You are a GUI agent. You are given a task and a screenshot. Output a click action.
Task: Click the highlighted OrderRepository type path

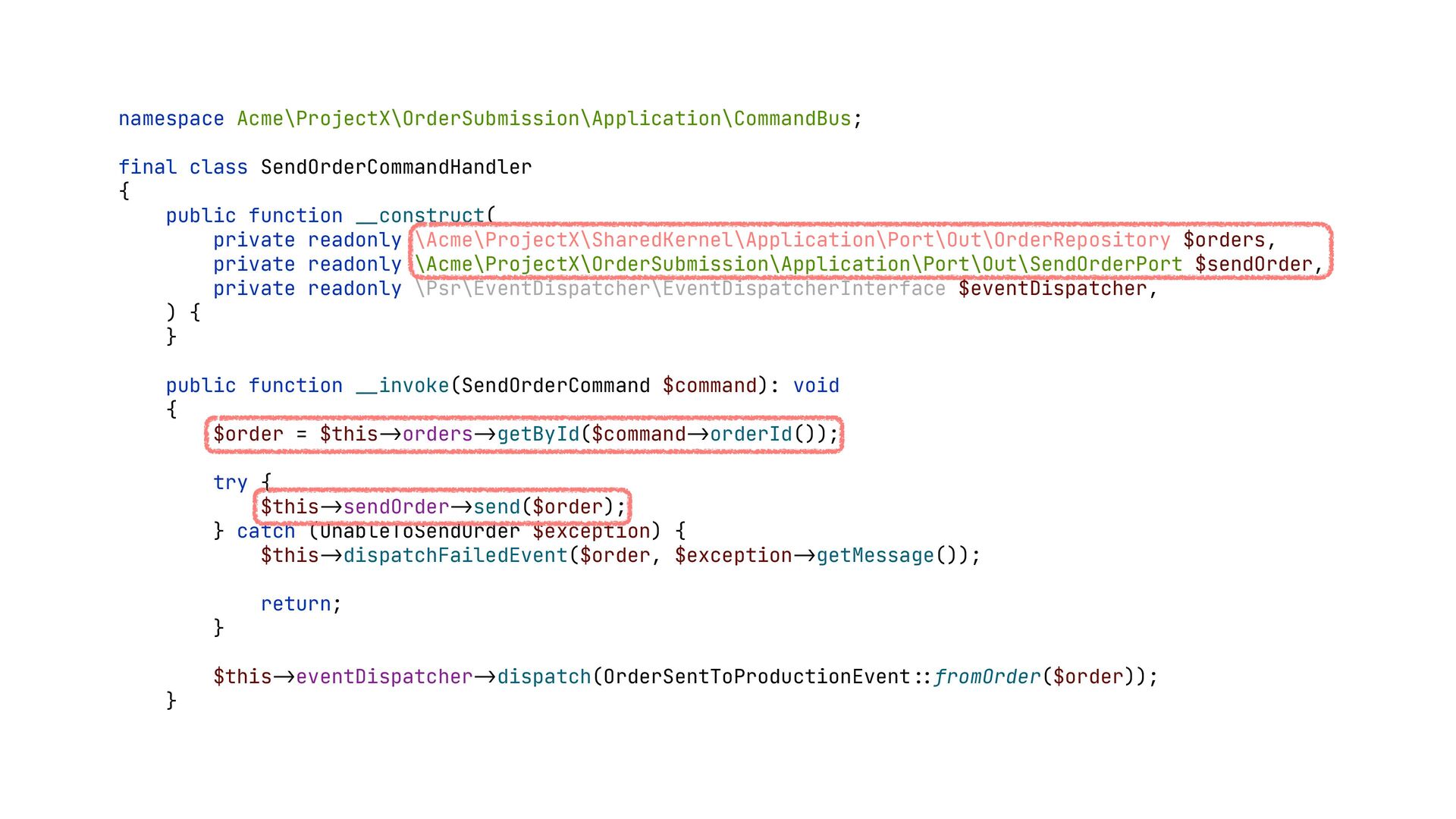coord(793,240)
